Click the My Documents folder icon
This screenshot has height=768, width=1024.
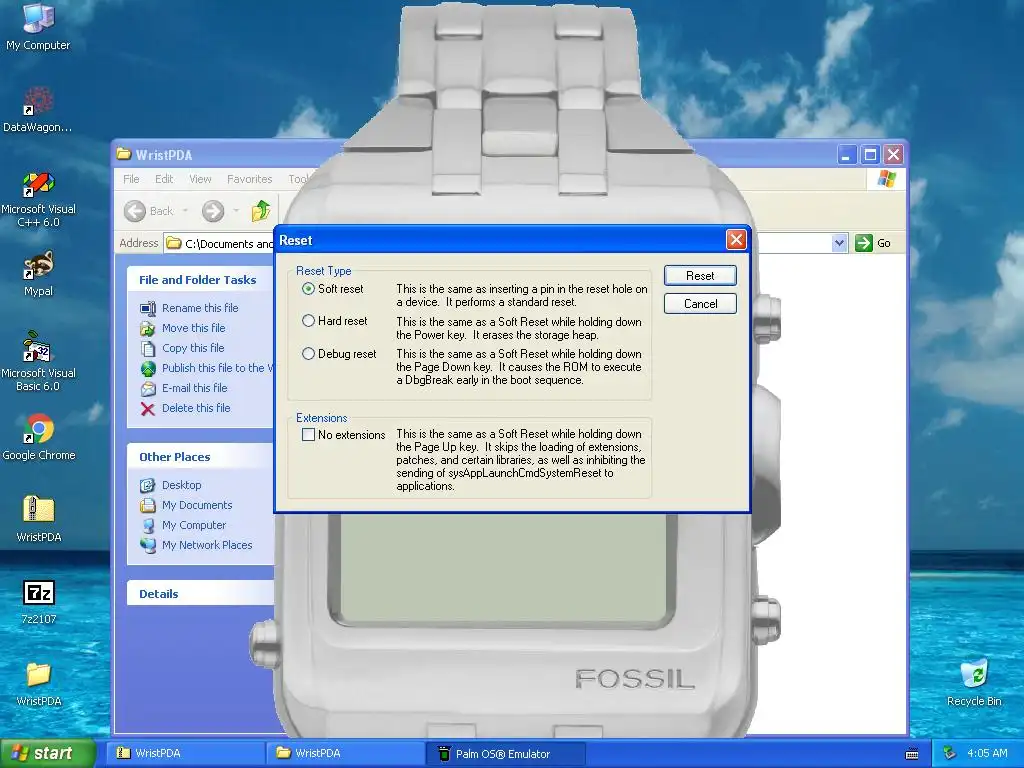tap(148, 505)
